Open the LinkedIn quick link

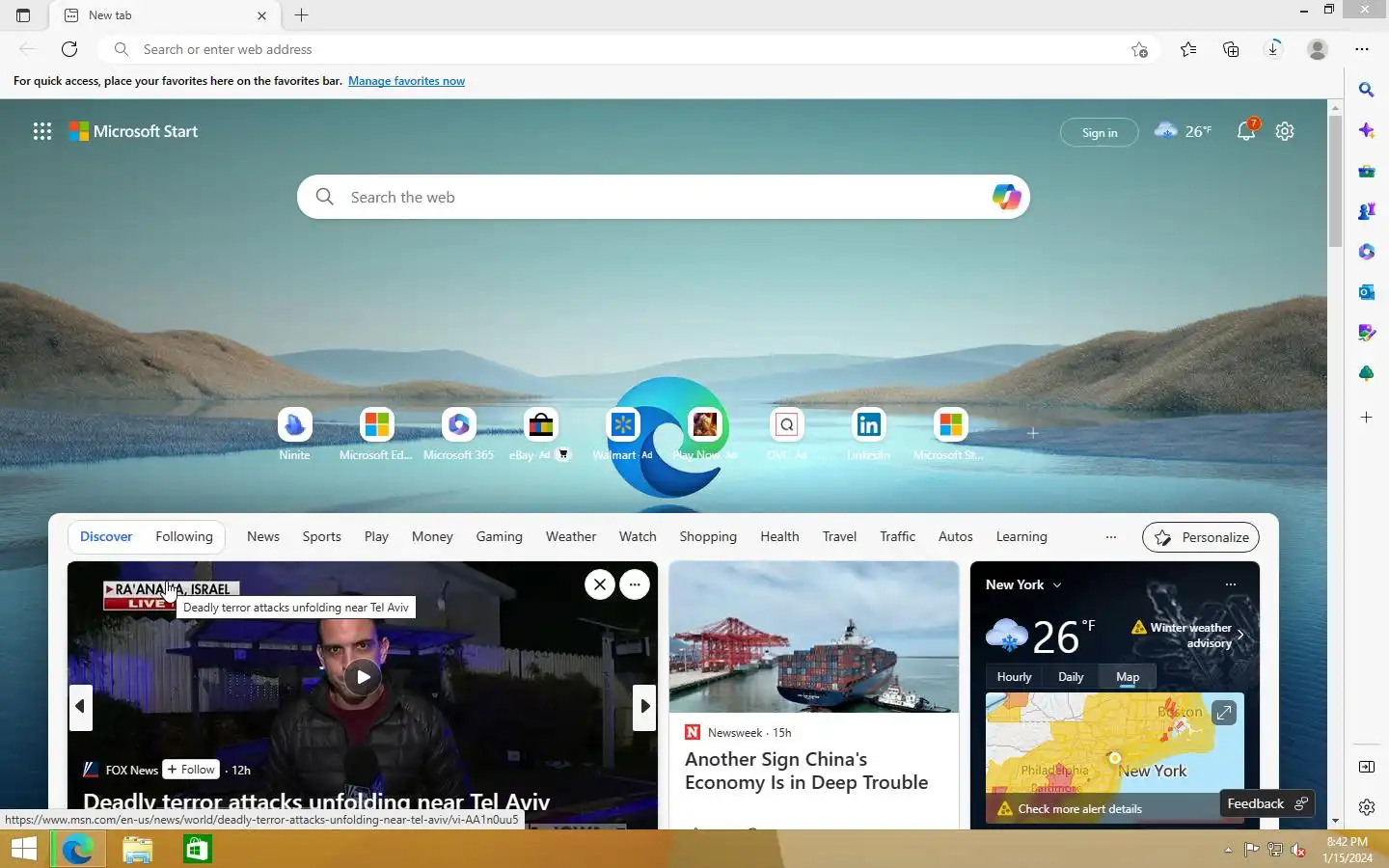[868, 433]
